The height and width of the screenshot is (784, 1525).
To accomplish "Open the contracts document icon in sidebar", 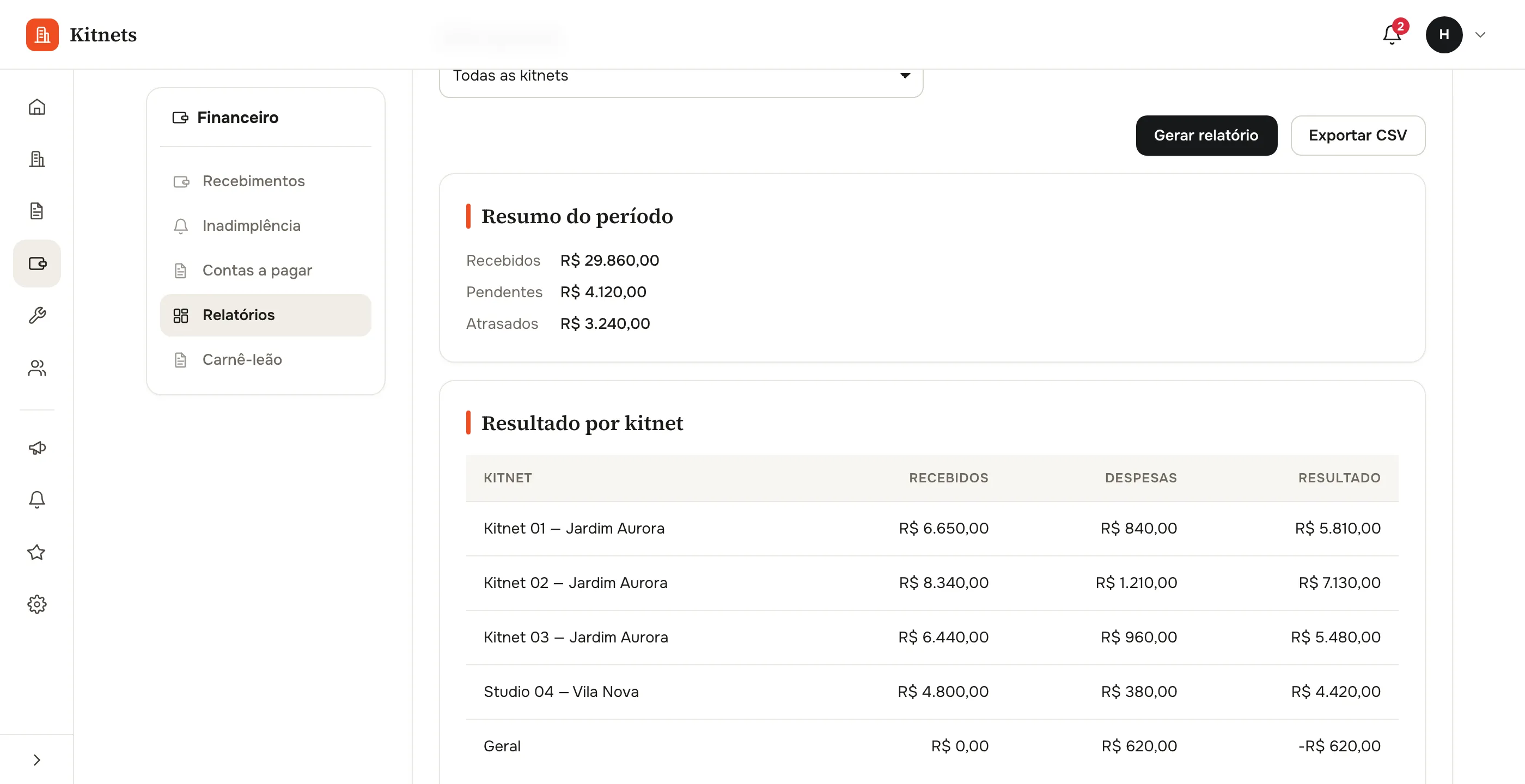I will pos(36,211).
